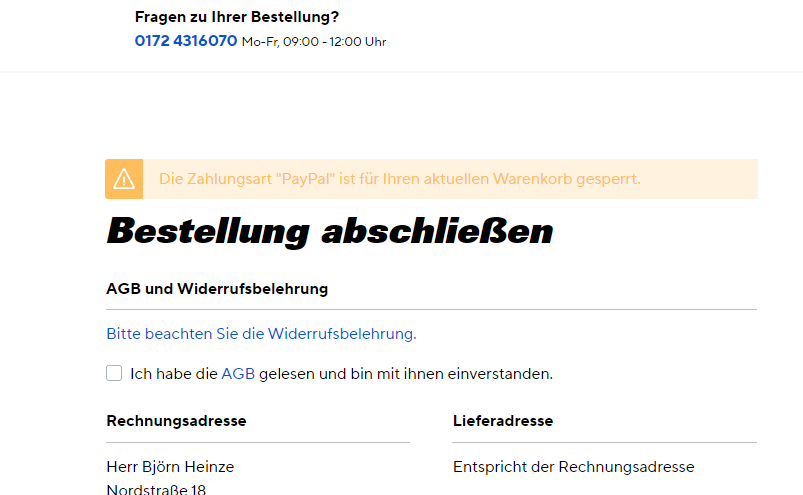
Task: Open the Widerrufsbelehrung notice link
Action: coord(261,334)
